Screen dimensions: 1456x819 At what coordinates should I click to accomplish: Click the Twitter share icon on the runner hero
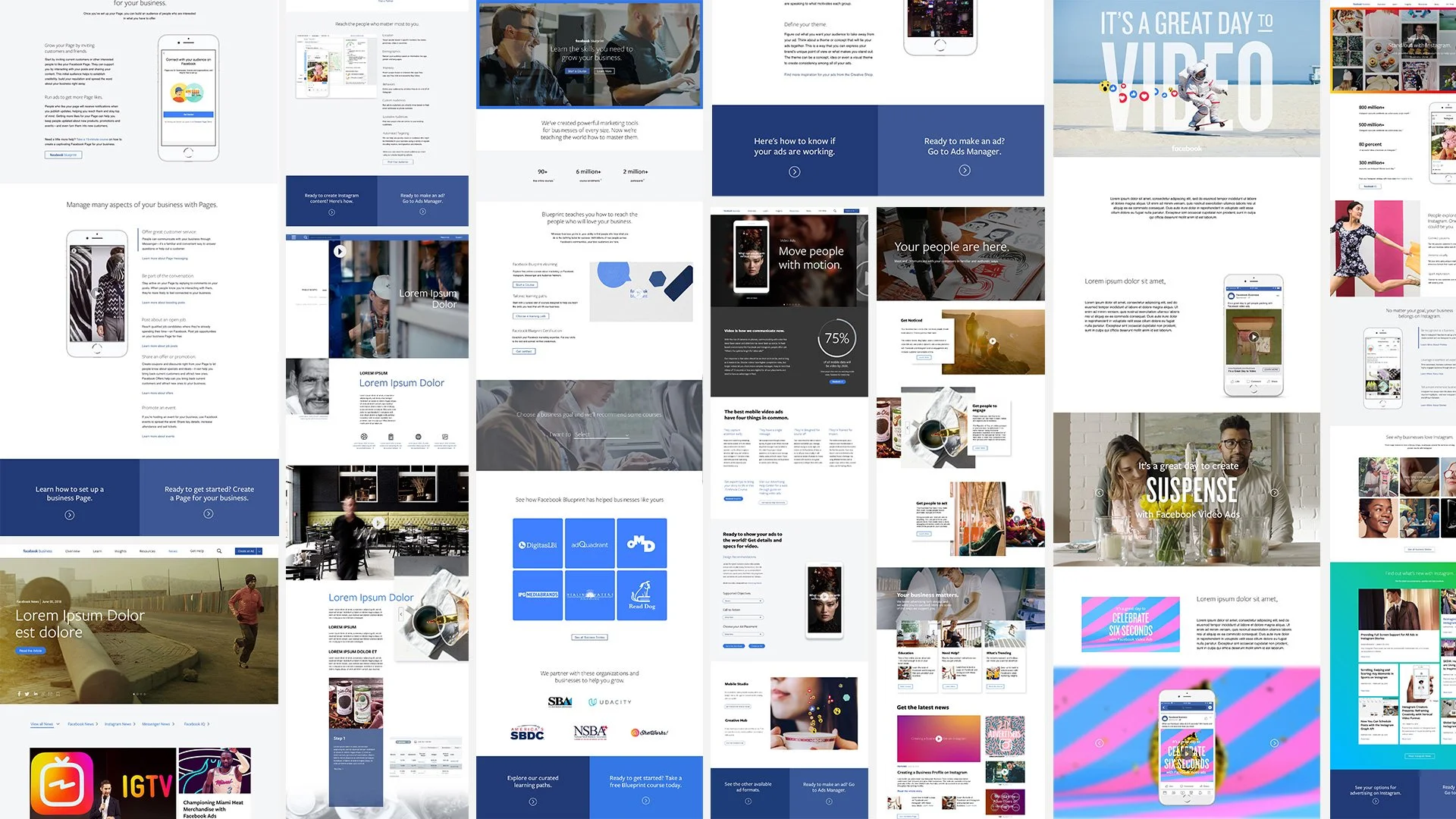(27, 694)
